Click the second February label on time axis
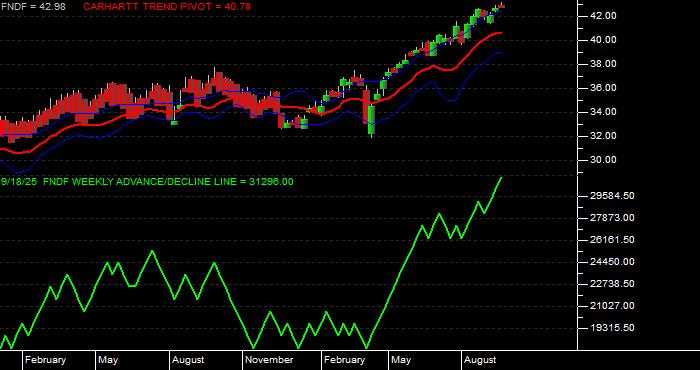 345,360
